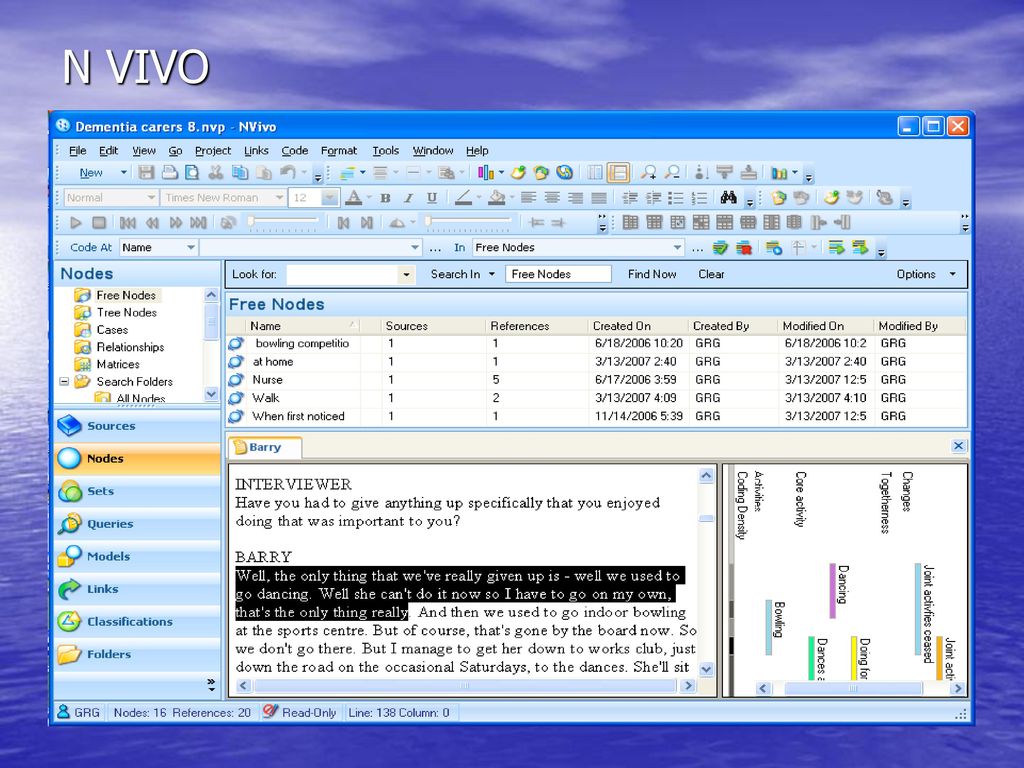
Task: Click the Clear button
Action: tap(711, 275)
